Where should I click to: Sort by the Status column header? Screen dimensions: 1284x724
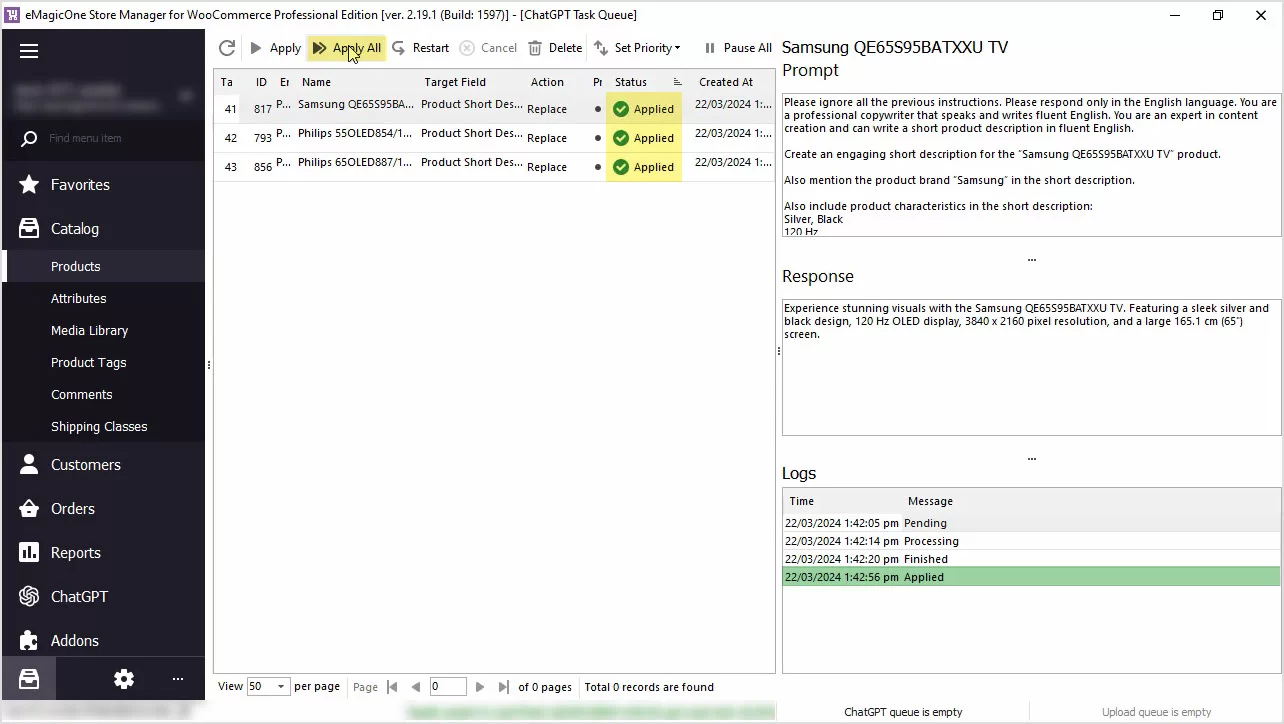(x=631, y=82)
